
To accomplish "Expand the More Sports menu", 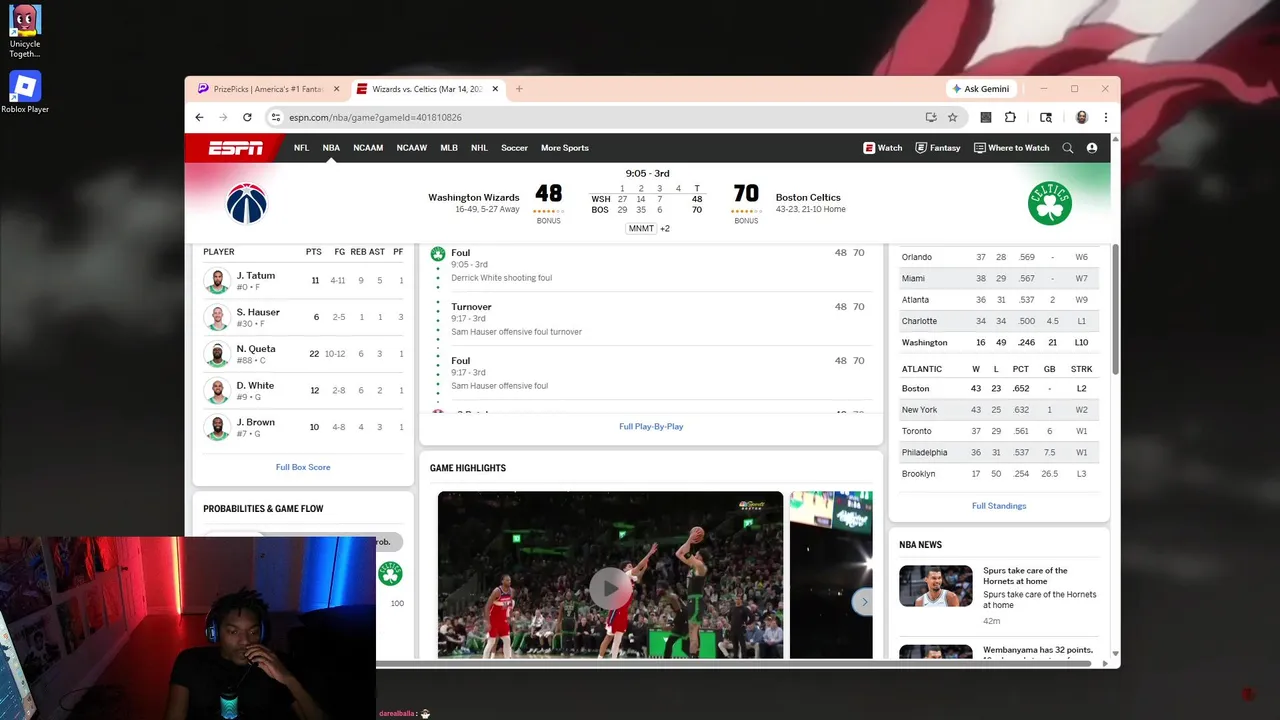I will [x=565, y=148].
